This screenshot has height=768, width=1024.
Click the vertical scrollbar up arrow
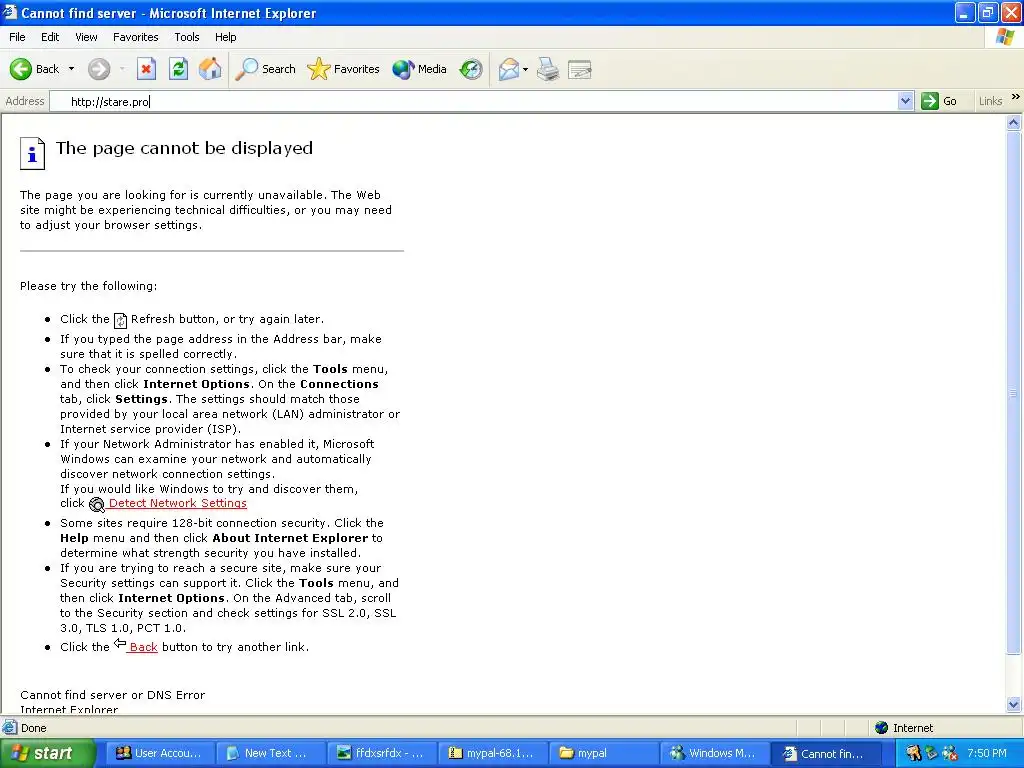(x=1014, y=122)
